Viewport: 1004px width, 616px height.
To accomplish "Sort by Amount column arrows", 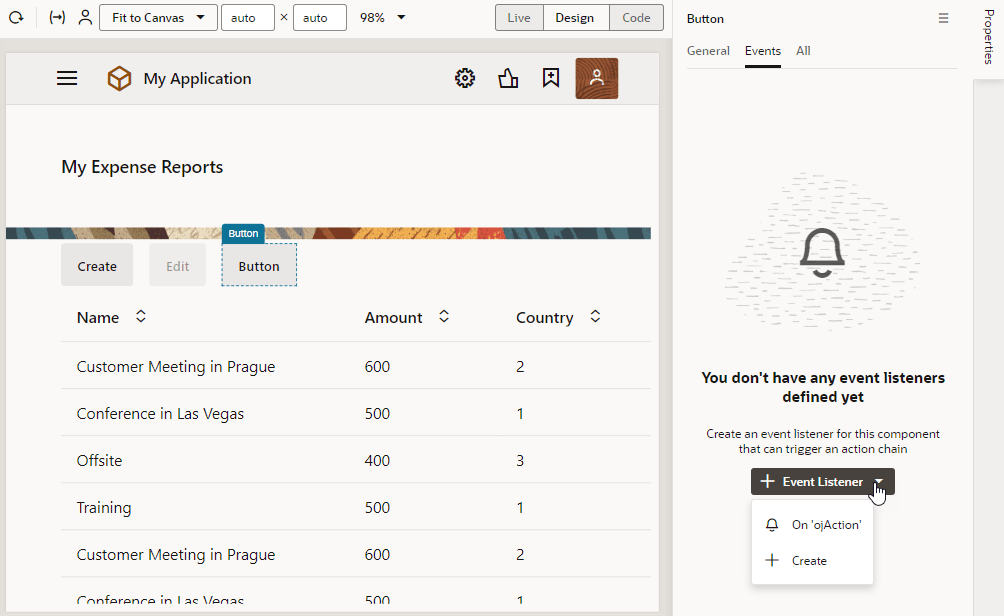I will coord(444,316).
